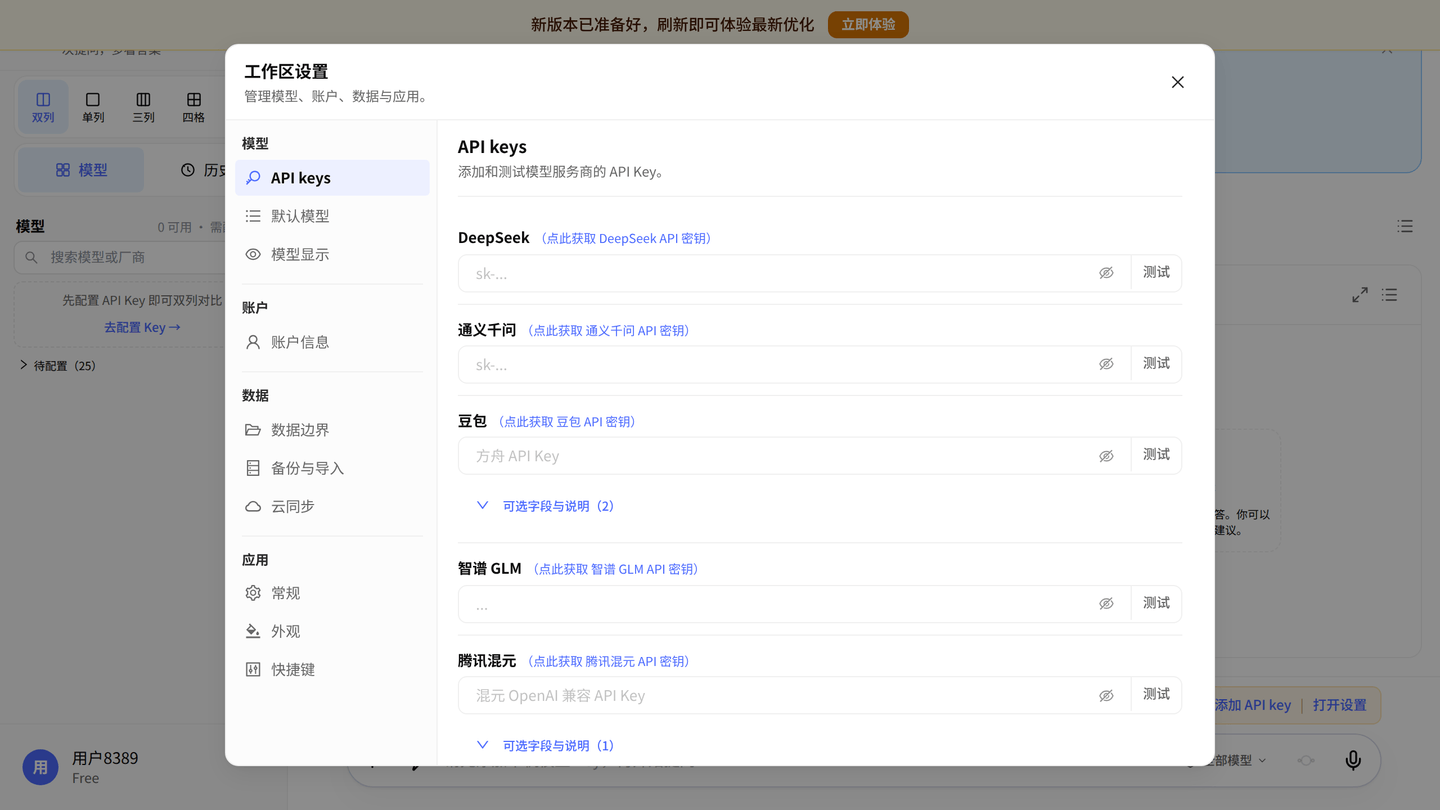Viewport: 1440px width, 810px height.
Task: Open link to get 腾讯混元 API key
Action: (x=609, y=661)
